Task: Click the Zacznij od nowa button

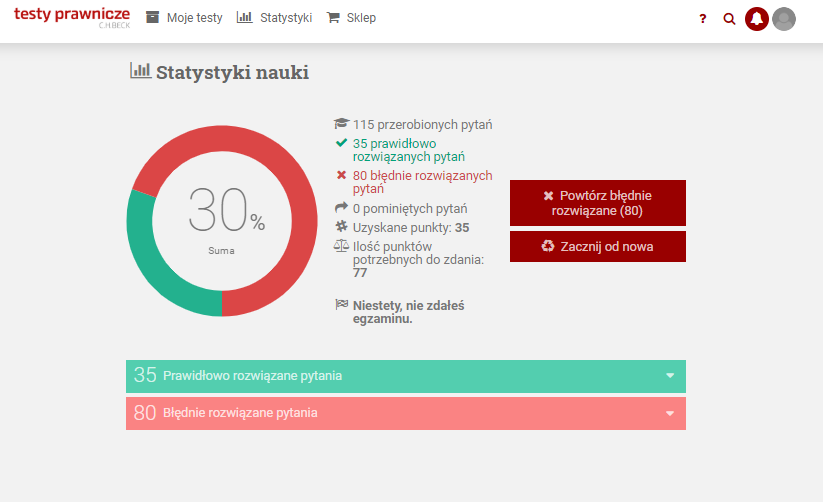Action: click(598, 246)
